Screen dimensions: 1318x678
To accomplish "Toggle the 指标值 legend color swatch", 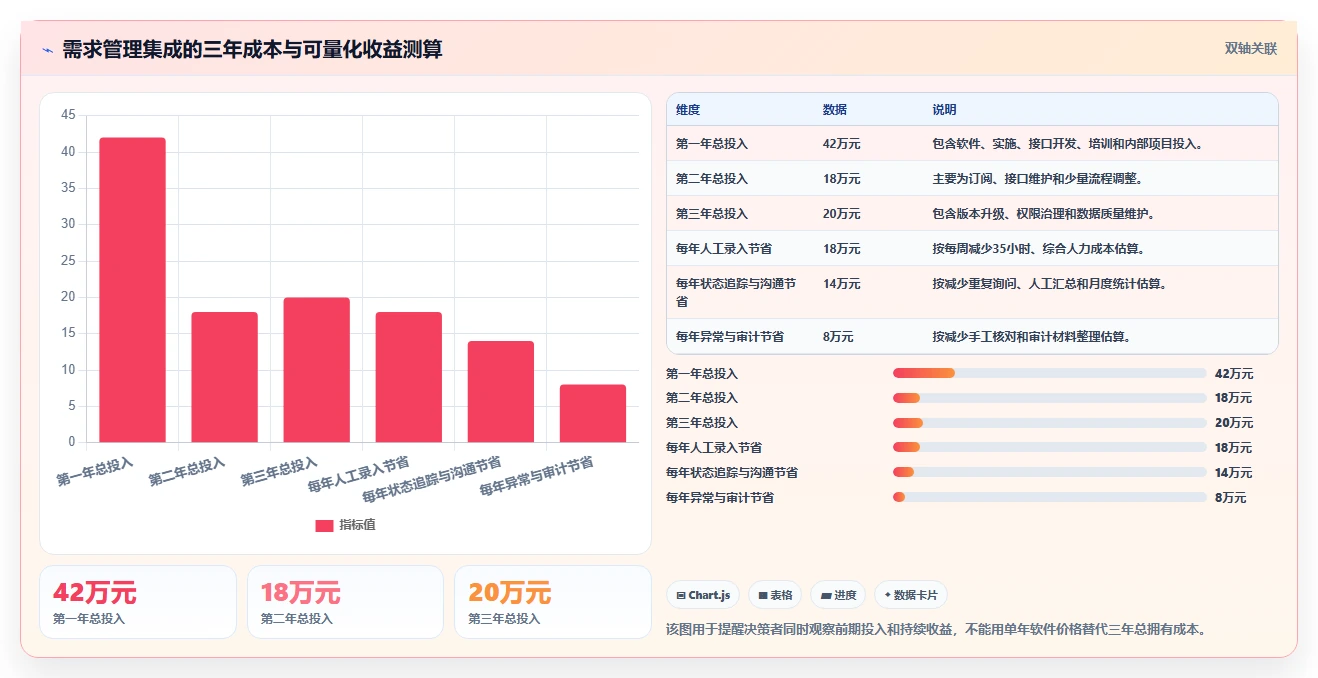I will [x=324, y=526].
